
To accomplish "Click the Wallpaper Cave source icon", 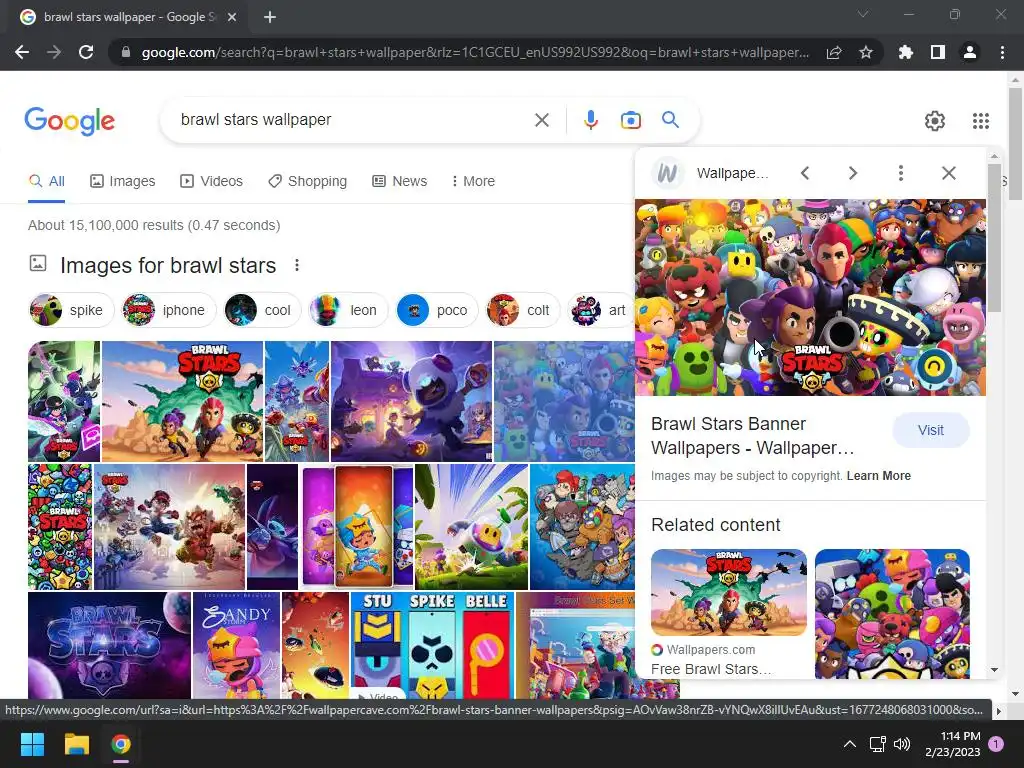I will (667, 173).
